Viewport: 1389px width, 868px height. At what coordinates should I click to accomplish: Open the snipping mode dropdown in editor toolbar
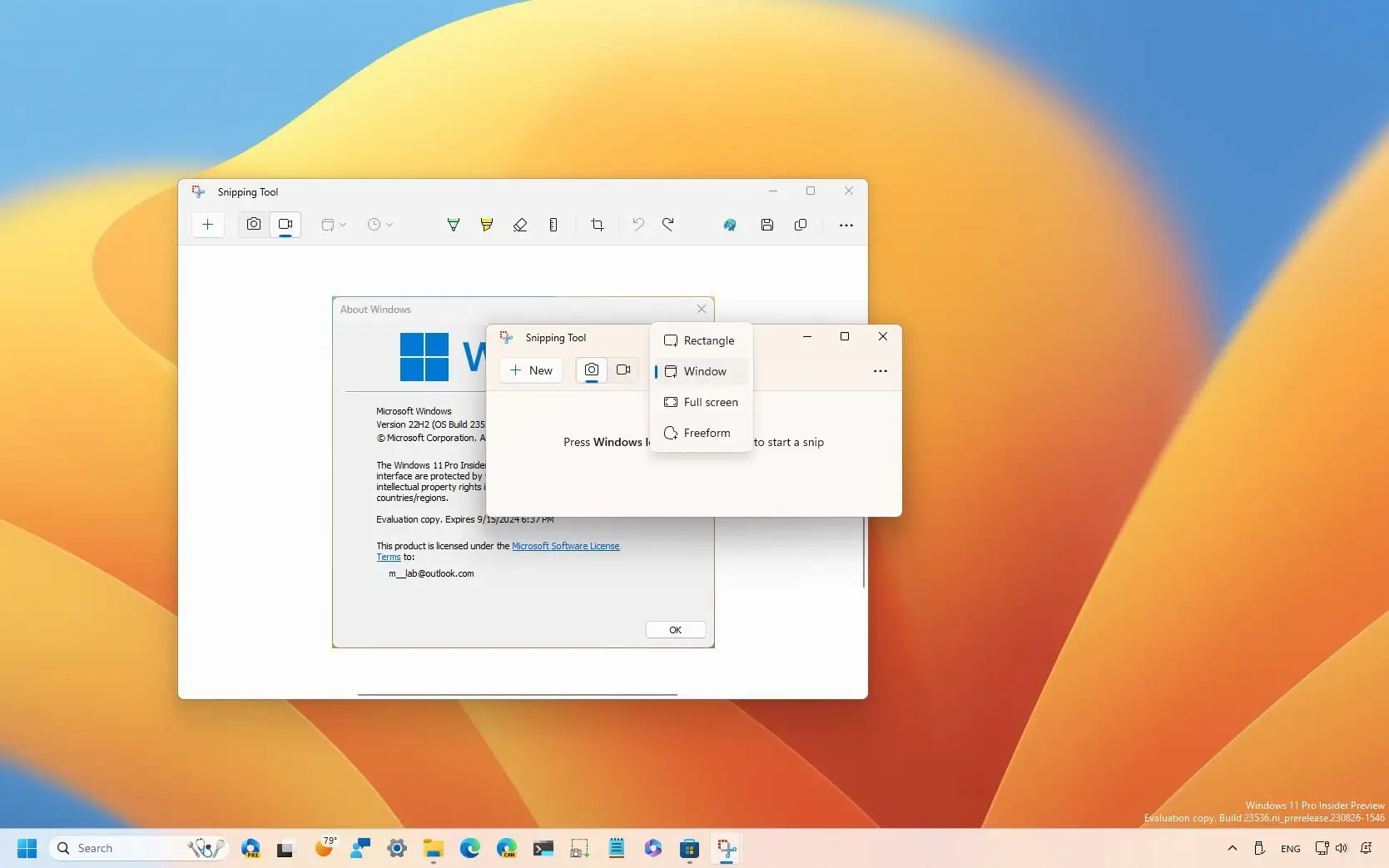pos(332,225)
